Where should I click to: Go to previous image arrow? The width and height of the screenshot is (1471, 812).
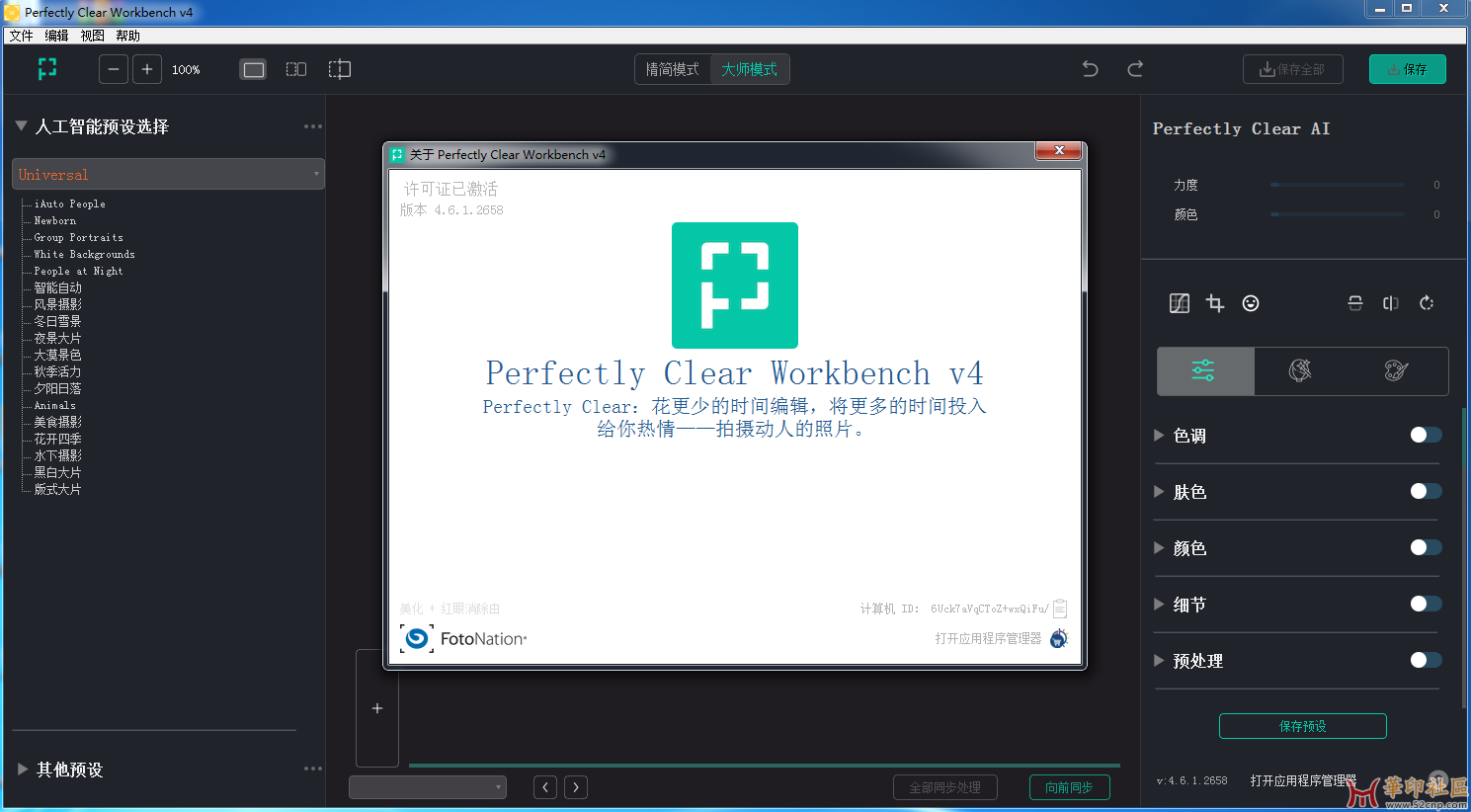[x=545, y=787]
